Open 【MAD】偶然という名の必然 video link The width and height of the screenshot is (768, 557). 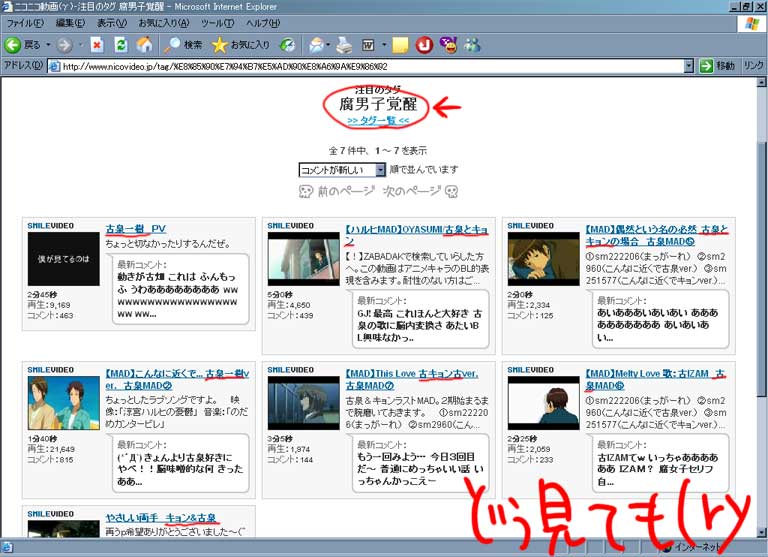tap(657, 235)
